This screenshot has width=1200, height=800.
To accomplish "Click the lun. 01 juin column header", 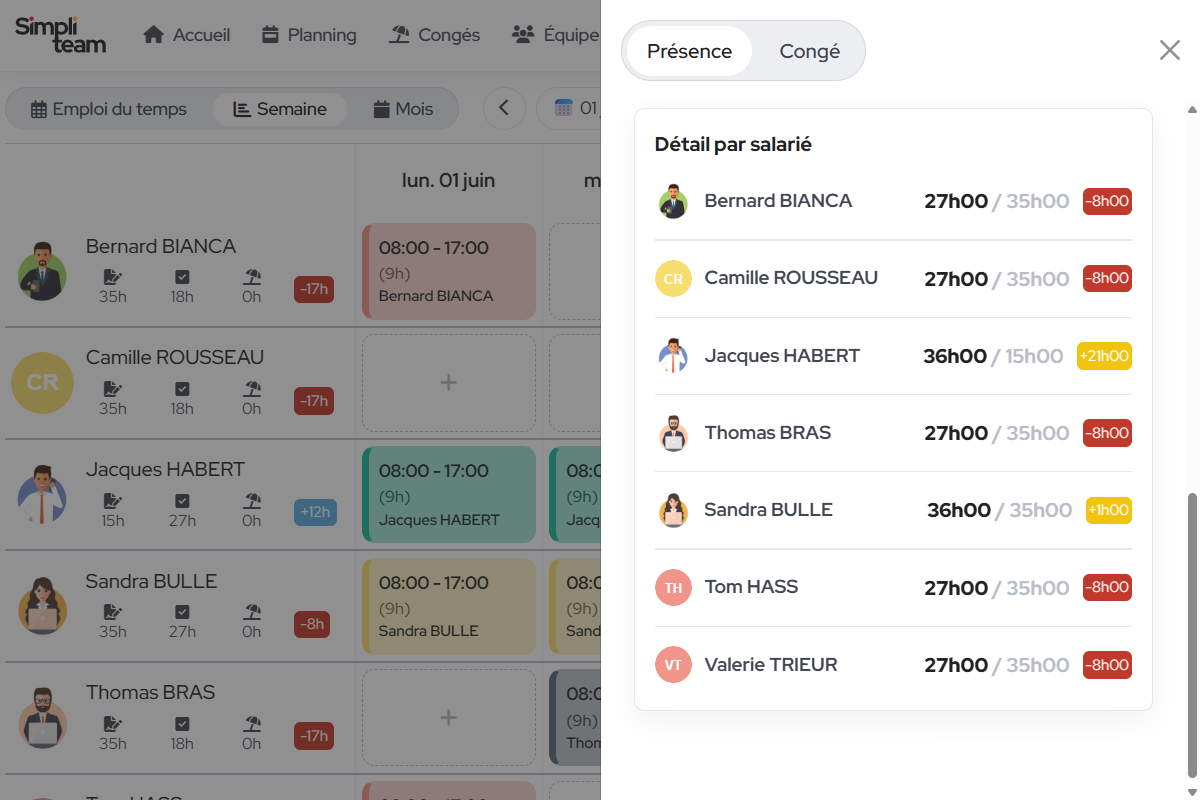I will pos(448,181).
